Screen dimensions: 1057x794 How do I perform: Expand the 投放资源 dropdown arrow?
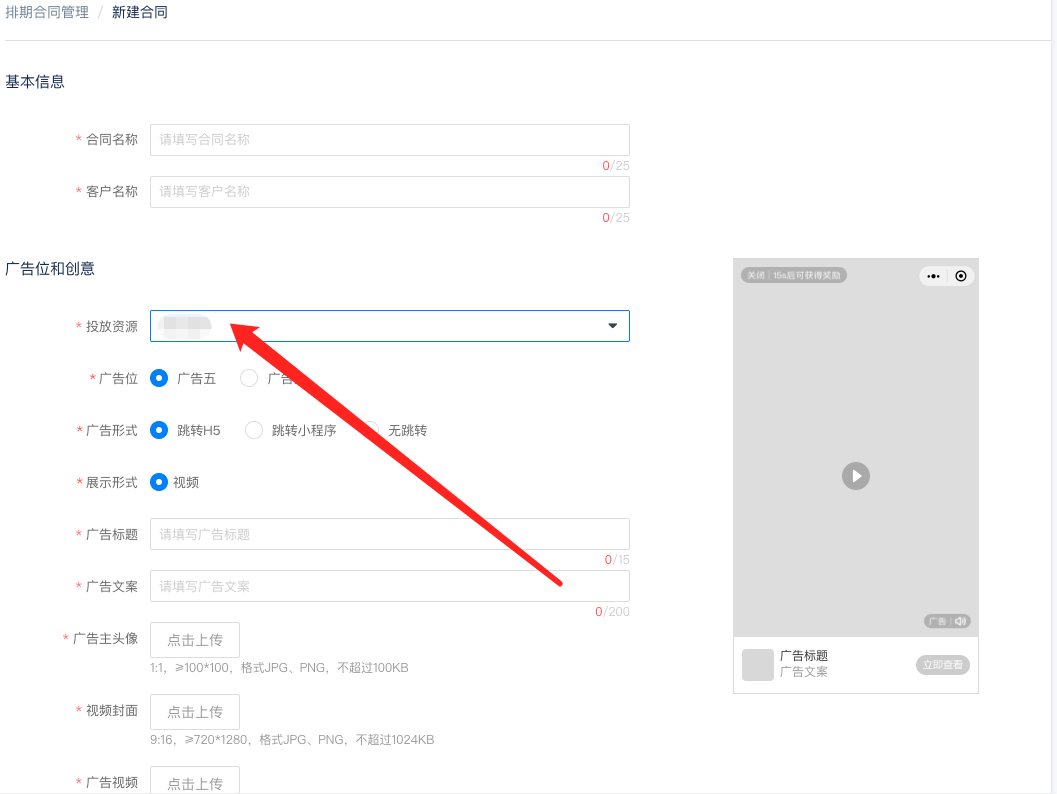(x=612, y=326)
